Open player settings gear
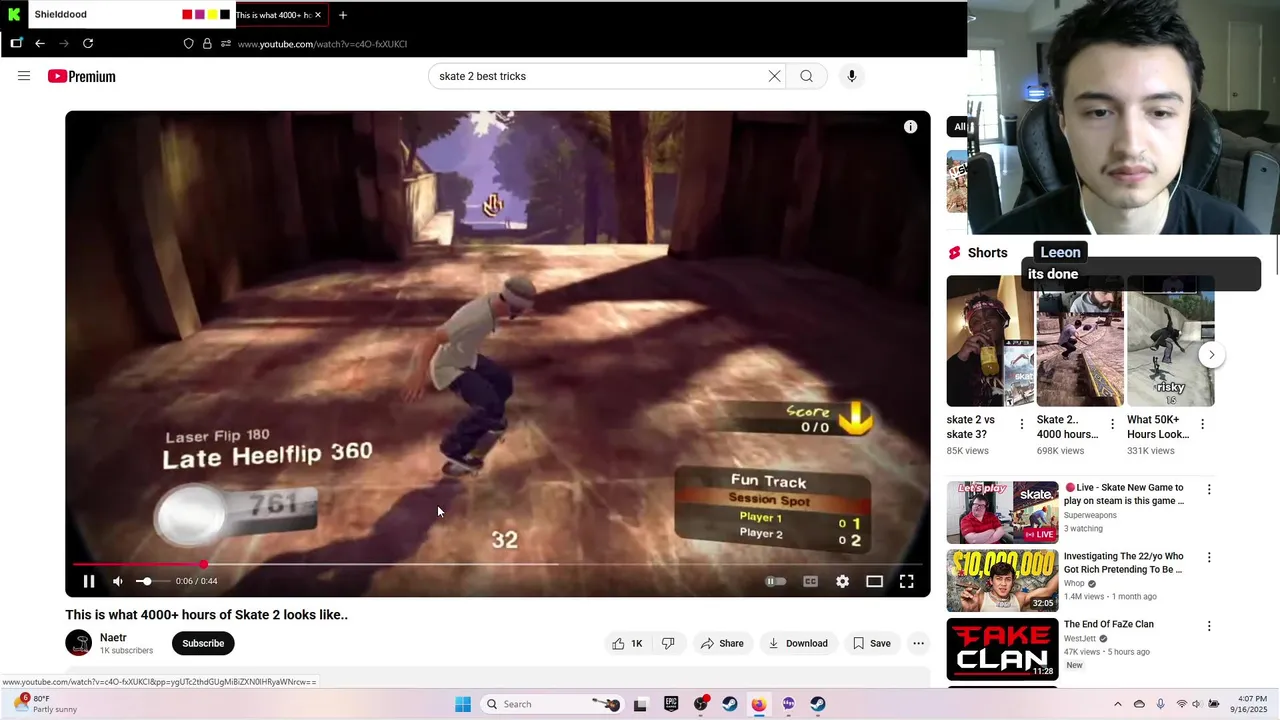Screen dimensions: 1280x720 (842, 581)
